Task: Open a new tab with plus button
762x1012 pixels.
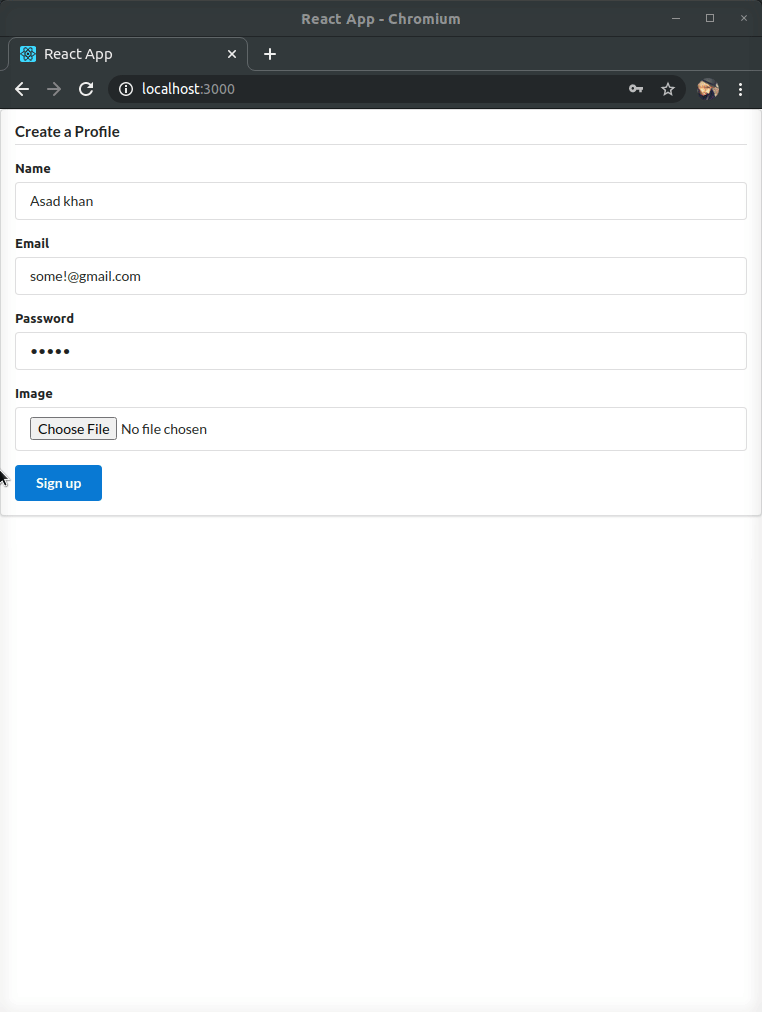Action: click(x=270, y=54)
